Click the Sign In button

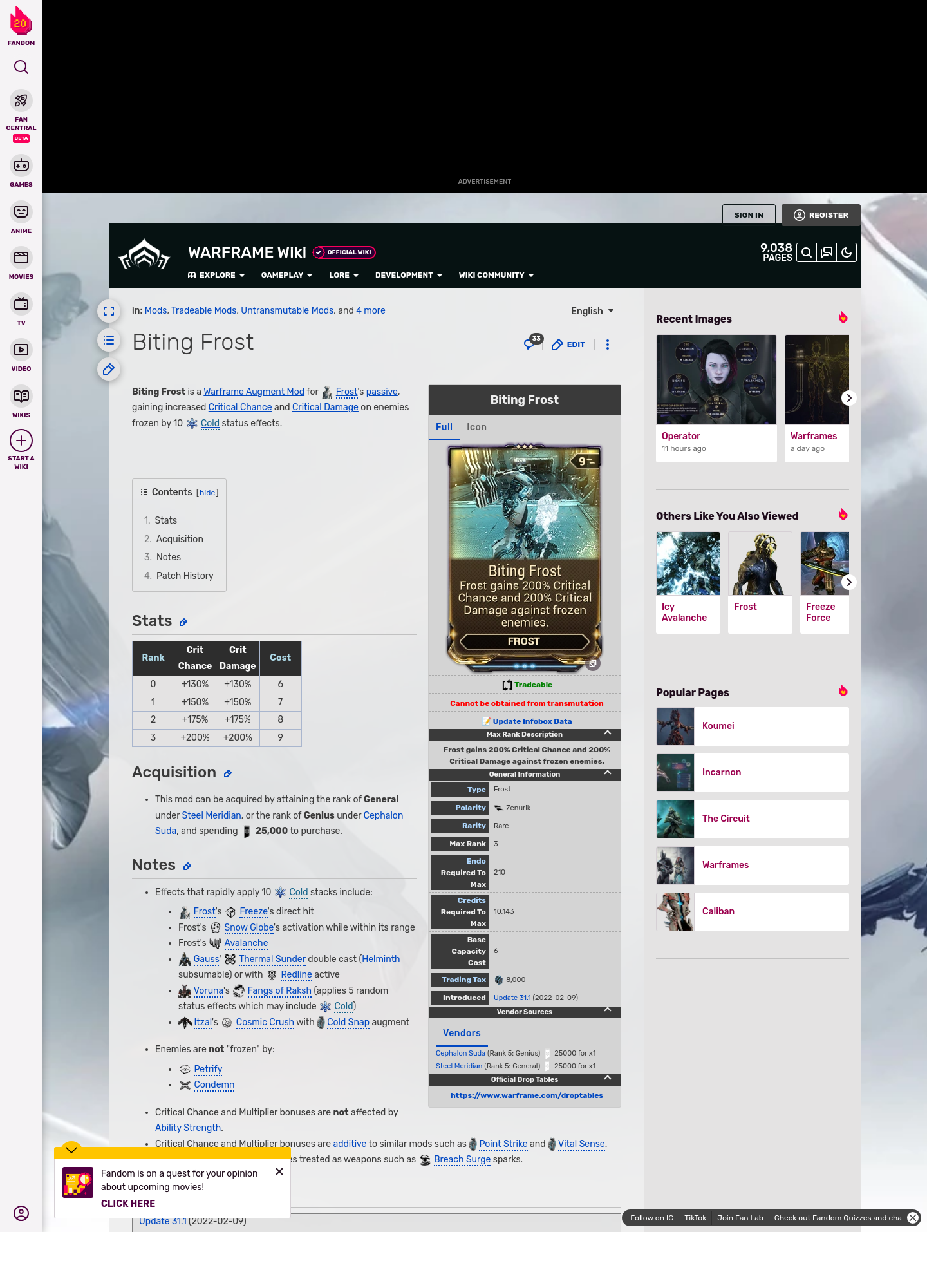pyautogui.click(x=749, y=215)
